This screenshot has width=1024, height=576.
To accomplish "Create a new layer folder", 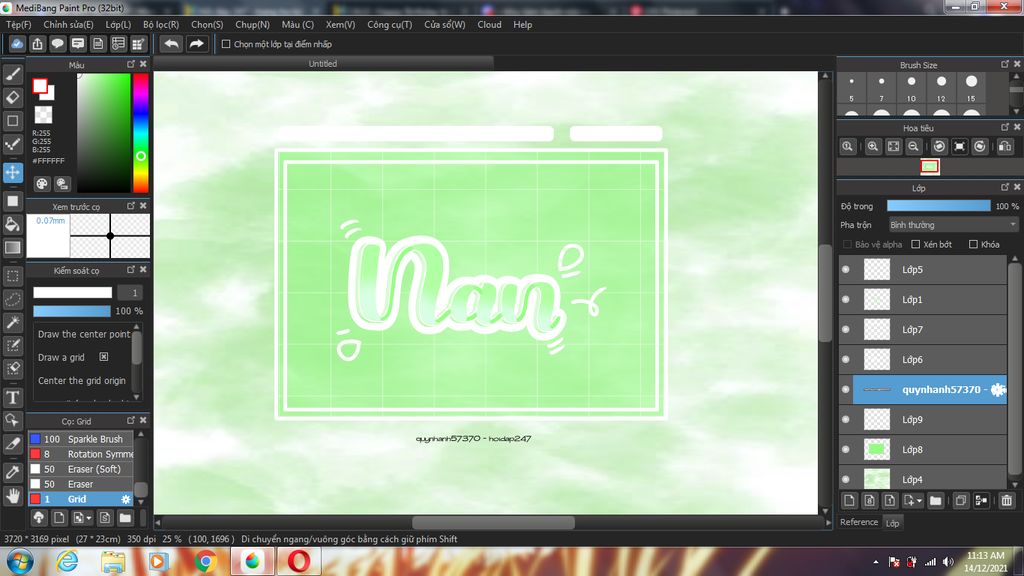I will [935, 501].
